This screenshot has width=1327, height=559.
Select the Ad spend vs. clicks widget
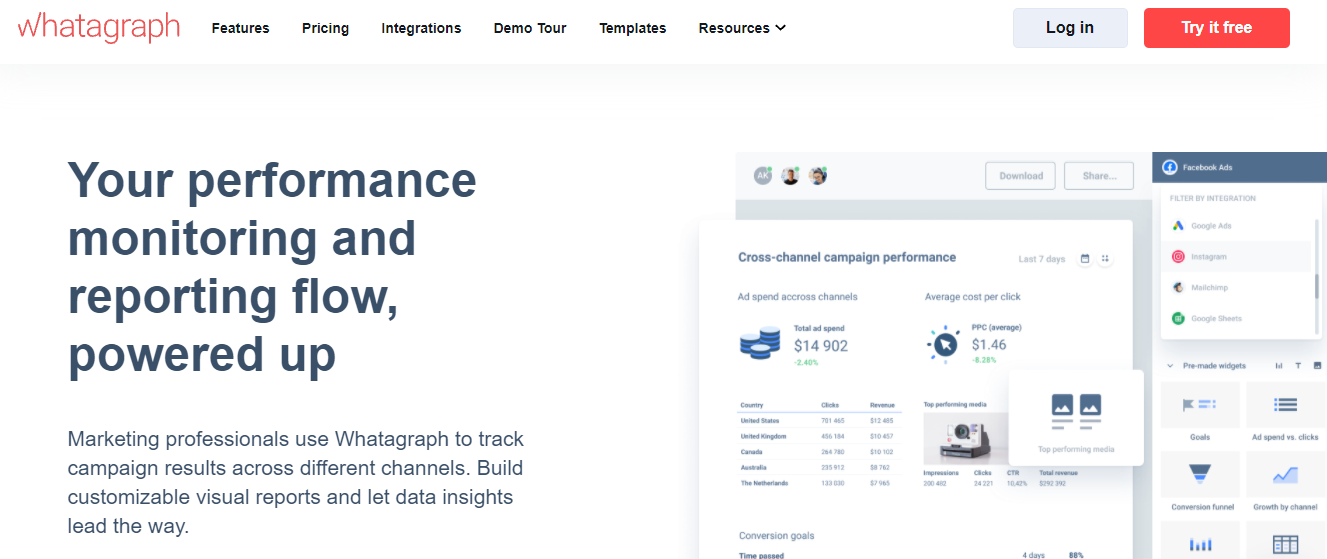[x=1285, y=405]
